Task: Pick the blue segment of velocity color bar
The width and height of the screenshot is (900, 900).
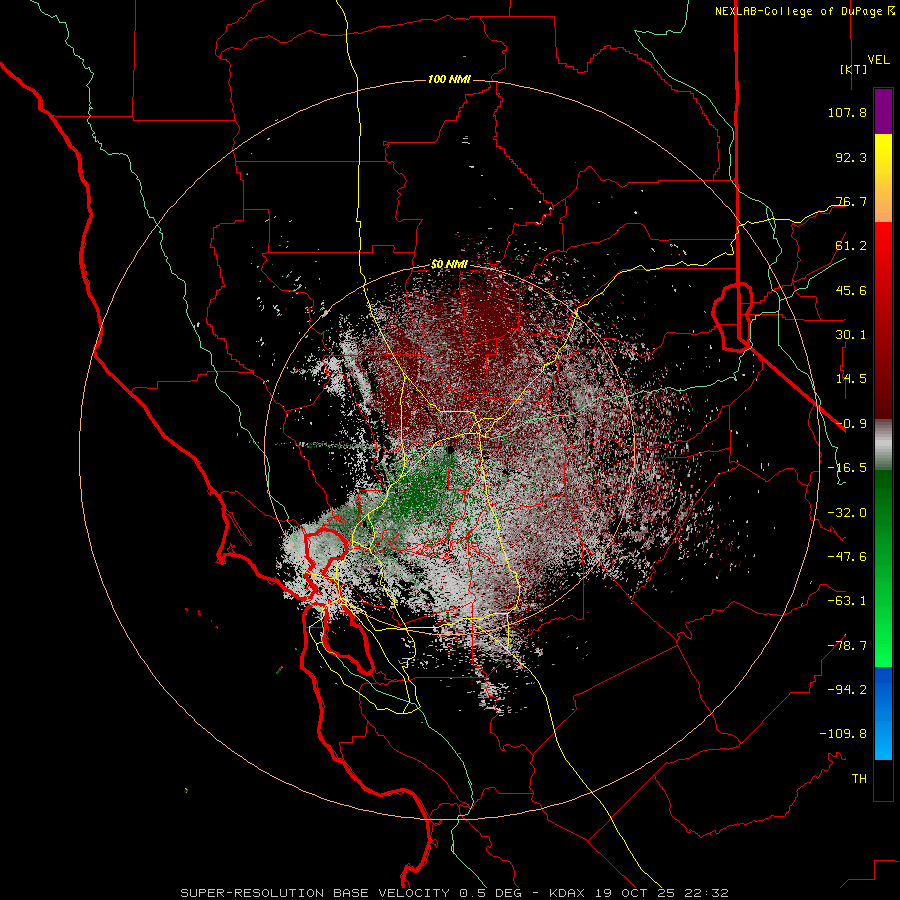Action: pos(883,712)
